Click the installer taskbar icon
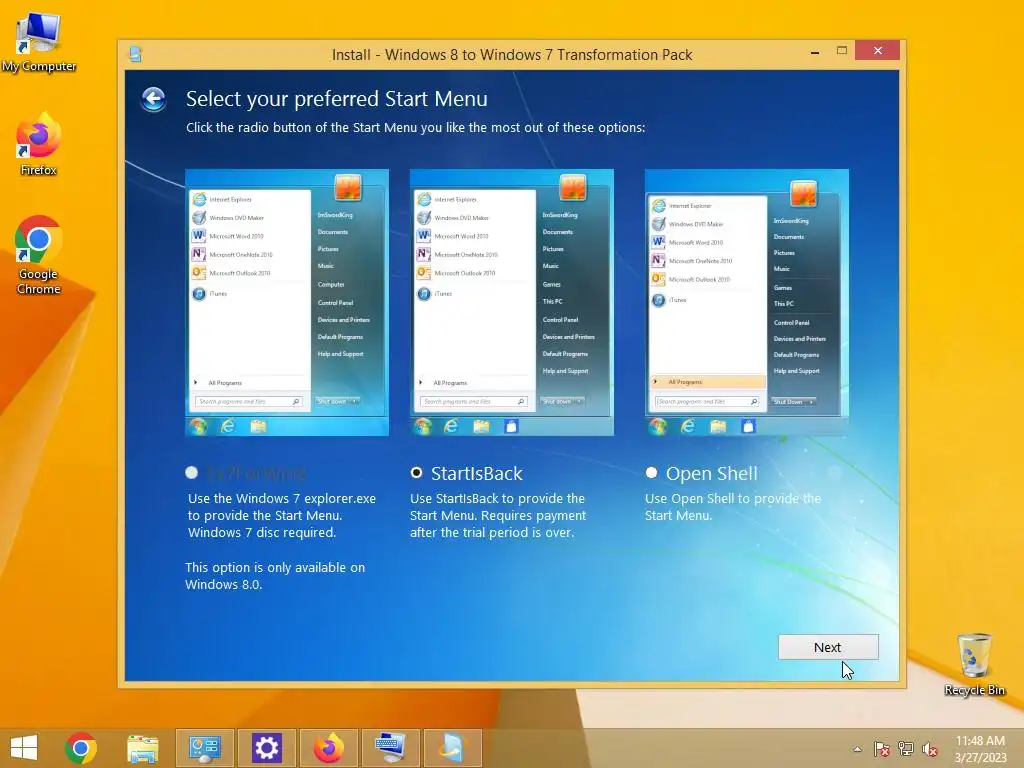This screenshot has width=1024, height=768. point(453,748)
